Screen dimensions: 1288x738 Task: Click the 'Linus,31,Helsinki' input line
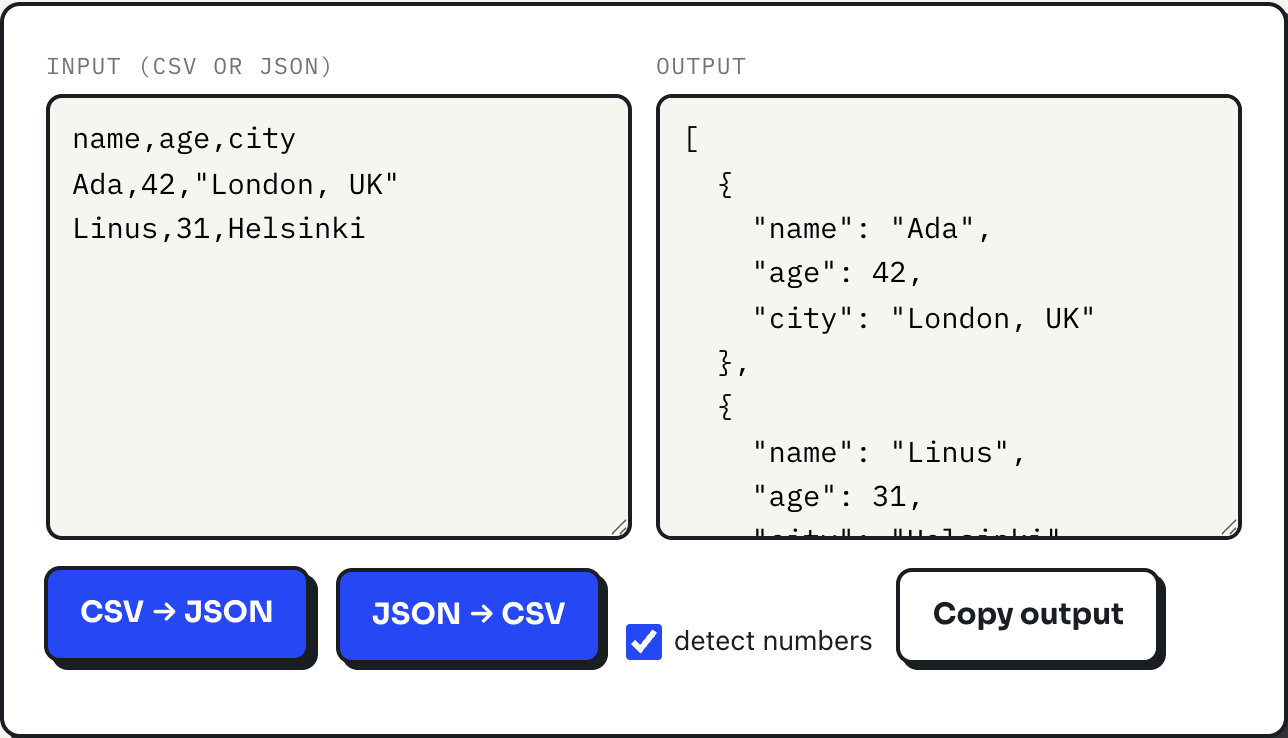point(219,229)
